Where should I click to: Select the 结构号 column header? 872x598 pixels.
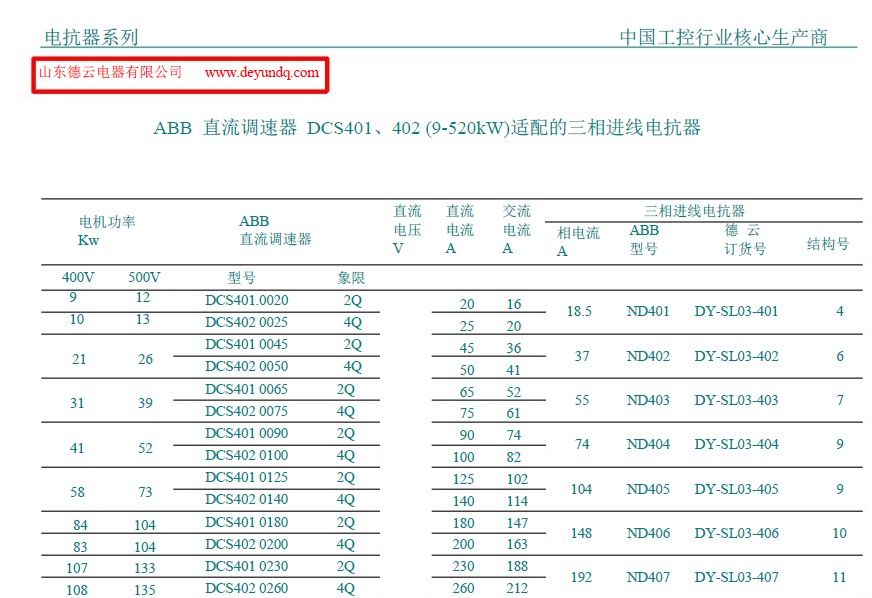[x=828, y=244]
